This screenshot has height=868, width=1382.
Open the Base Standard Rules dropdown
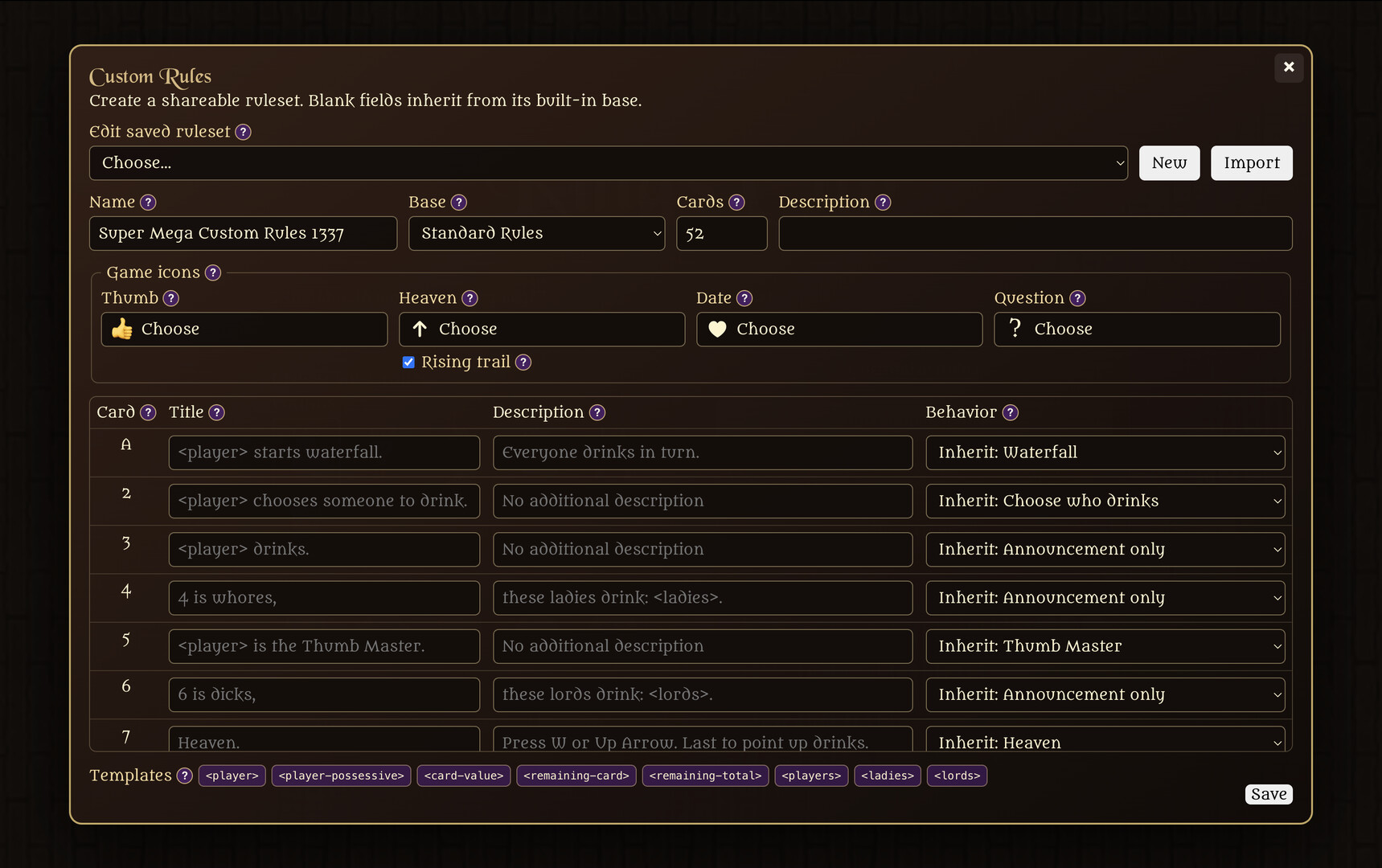(x=537, y=233)
